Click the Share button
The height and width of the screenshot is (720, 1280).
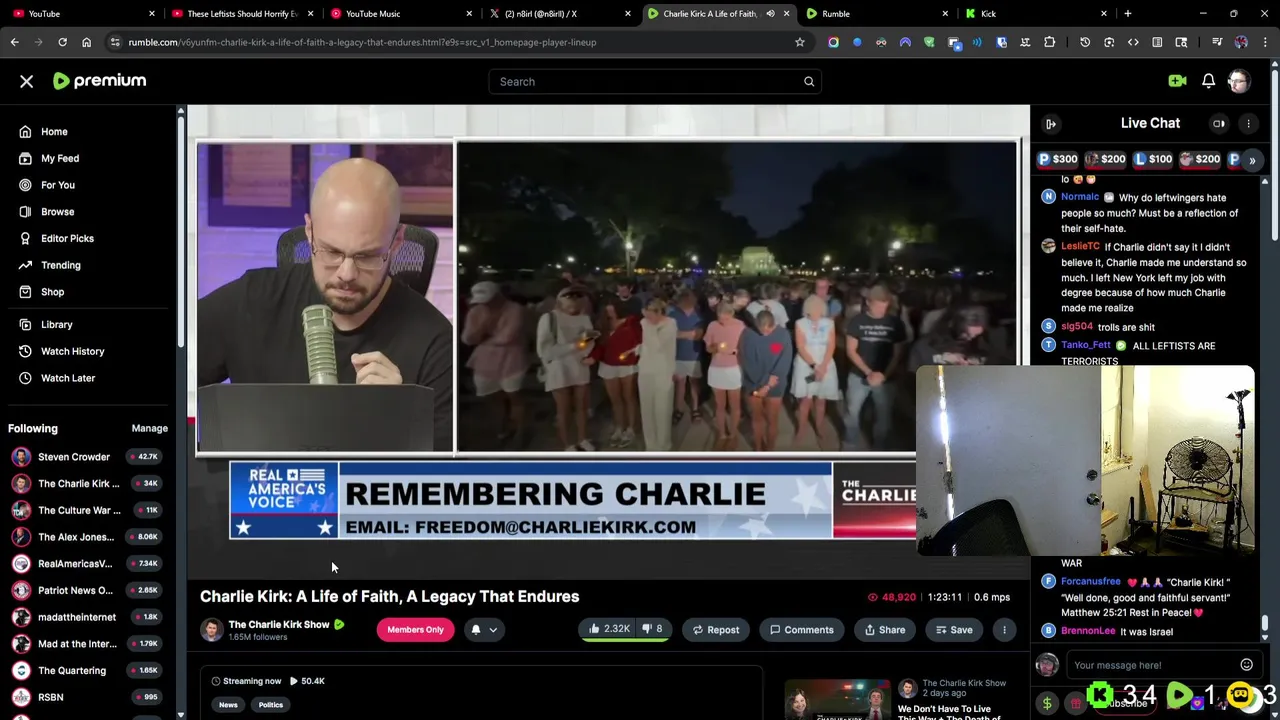(x=885, y=630)
